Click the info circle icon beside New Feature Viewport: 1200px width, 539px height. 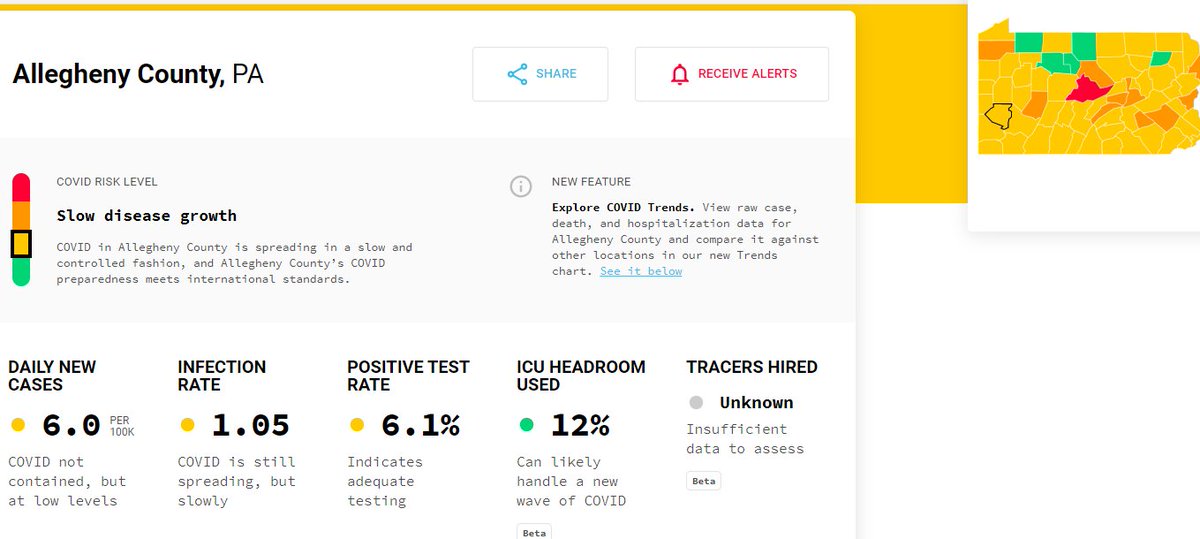(520, 186)
